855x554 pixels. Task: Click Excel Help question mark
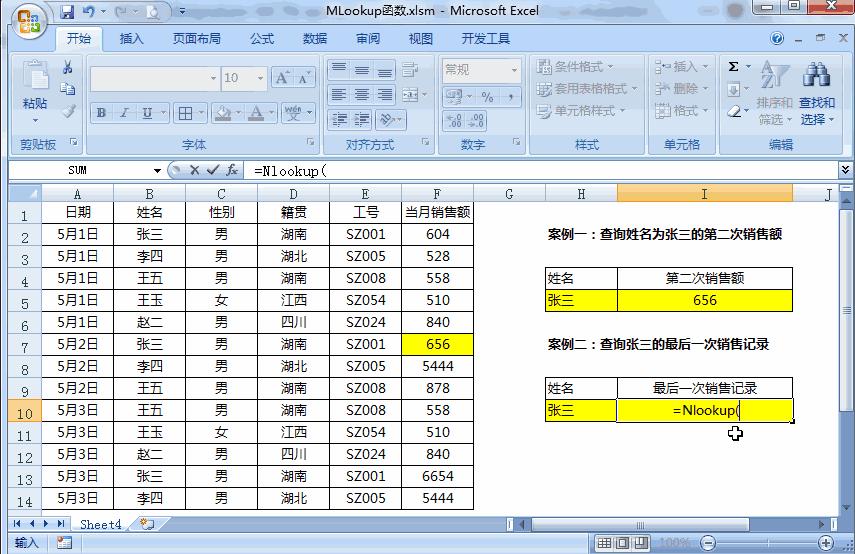[777, 38]
